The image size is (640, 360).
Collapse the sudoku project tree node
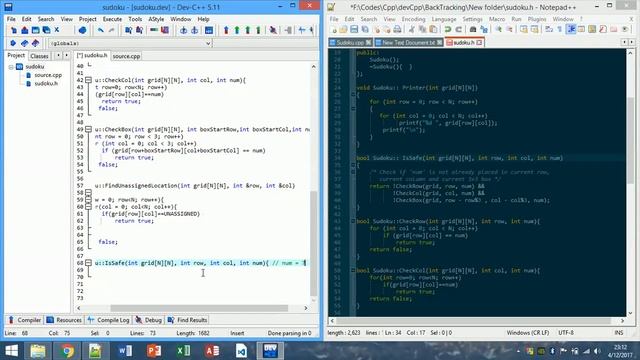tap(11, 67)
